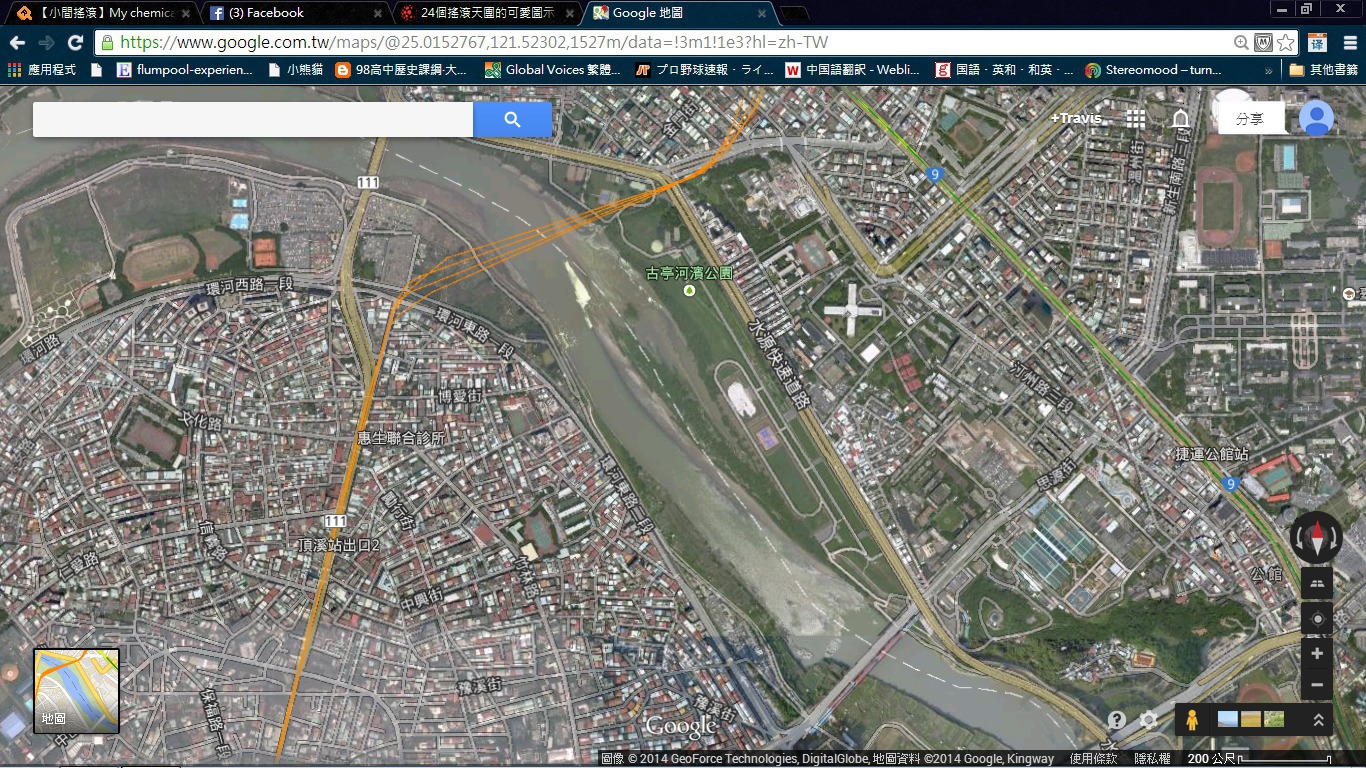Show hidden bookmarks with the chevron
The image size is (1366, 768).
click(1268, 70)
